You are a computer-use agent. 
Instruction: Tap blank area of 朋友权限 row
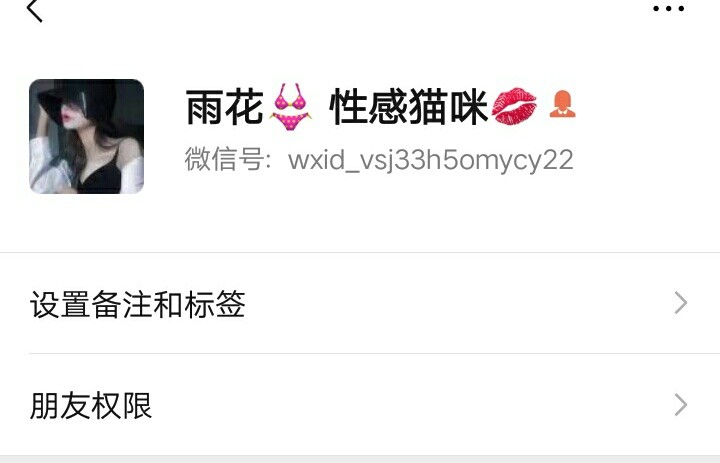tap(413, 405)
